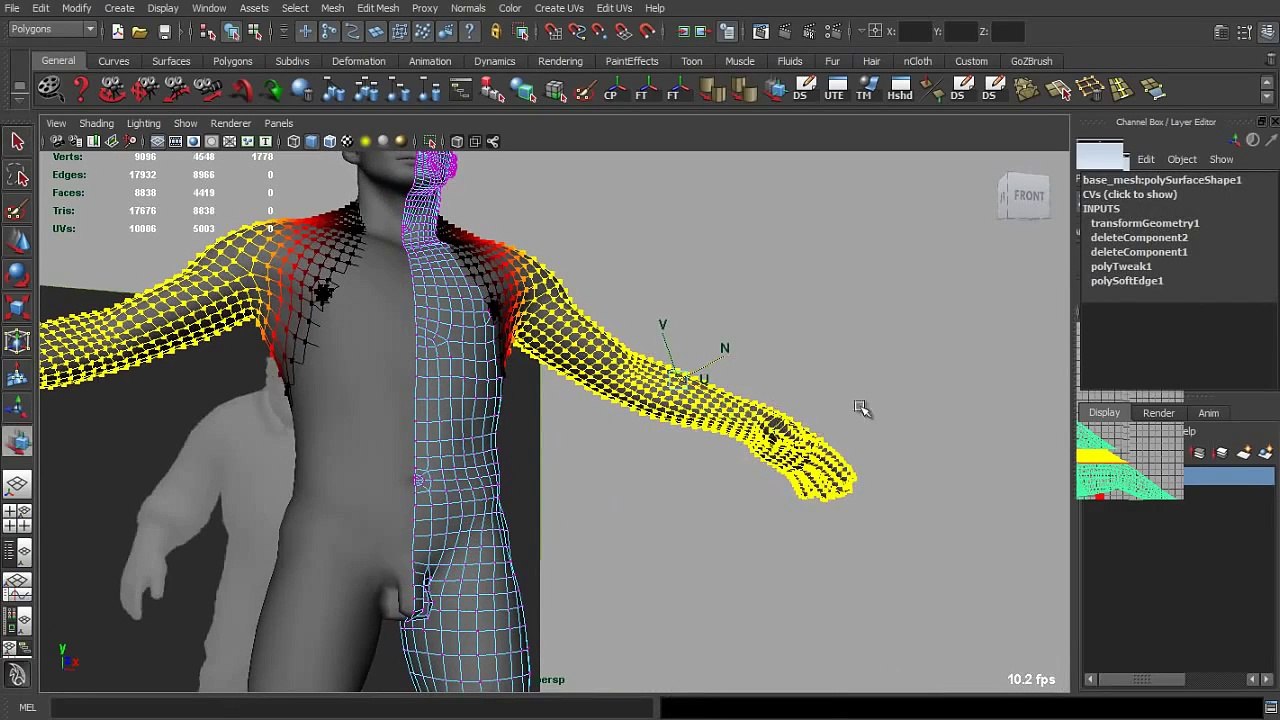Click the Hshd shelf icon
1280x720 pixels.
click(899, 90)
